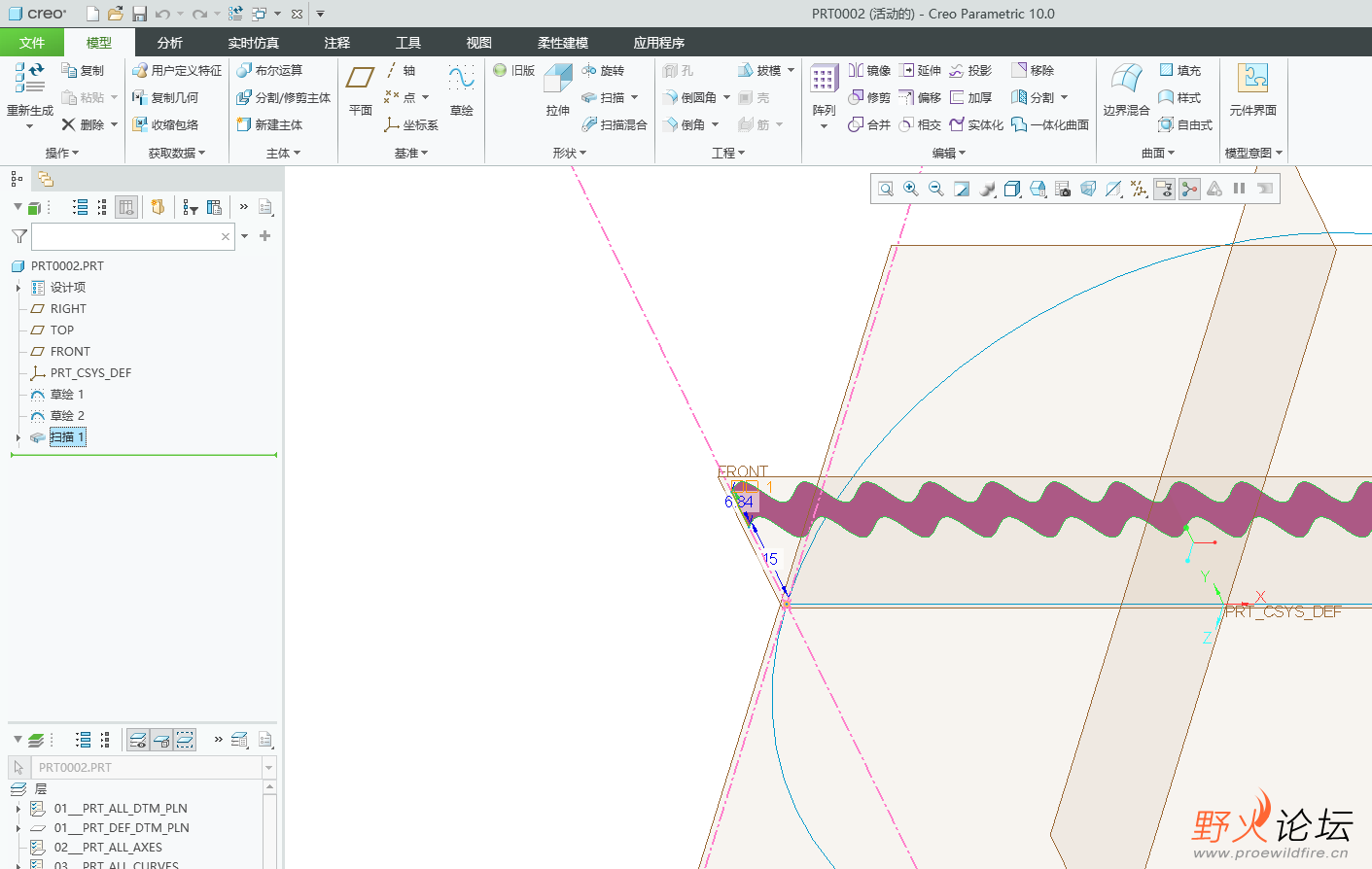Open the 基准 (Datum) group dropdown
The height and width of the screenshot is (869, 1372).
click(411, 153)
